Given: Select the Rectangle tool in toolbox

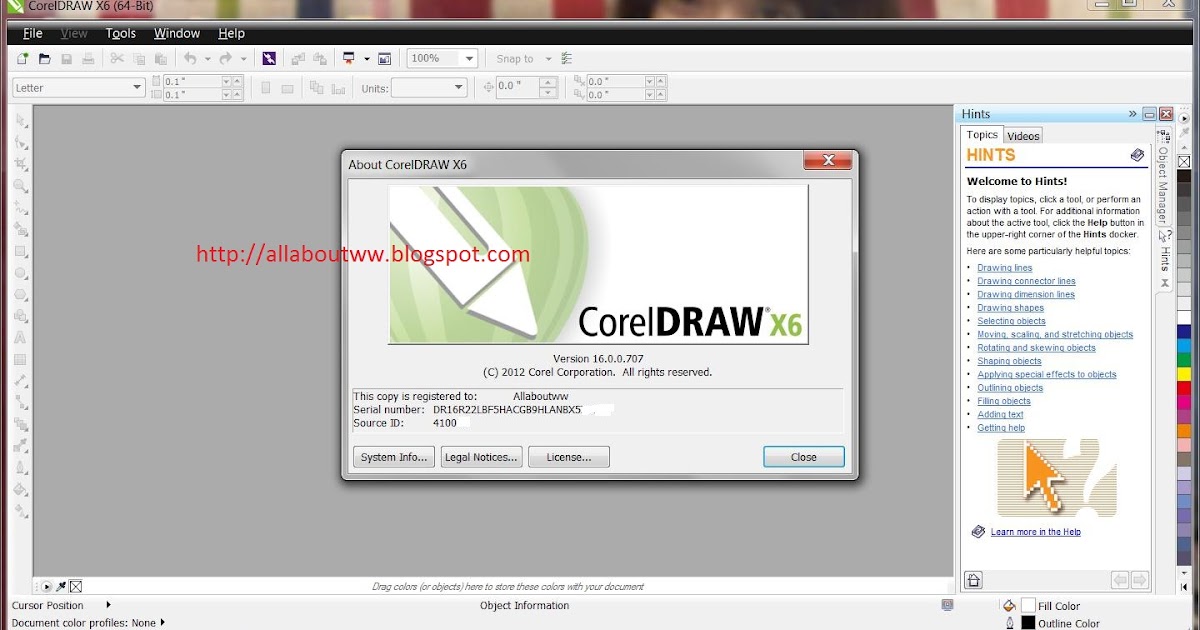Looking at the screenshot, I should [x=20, y=251].
